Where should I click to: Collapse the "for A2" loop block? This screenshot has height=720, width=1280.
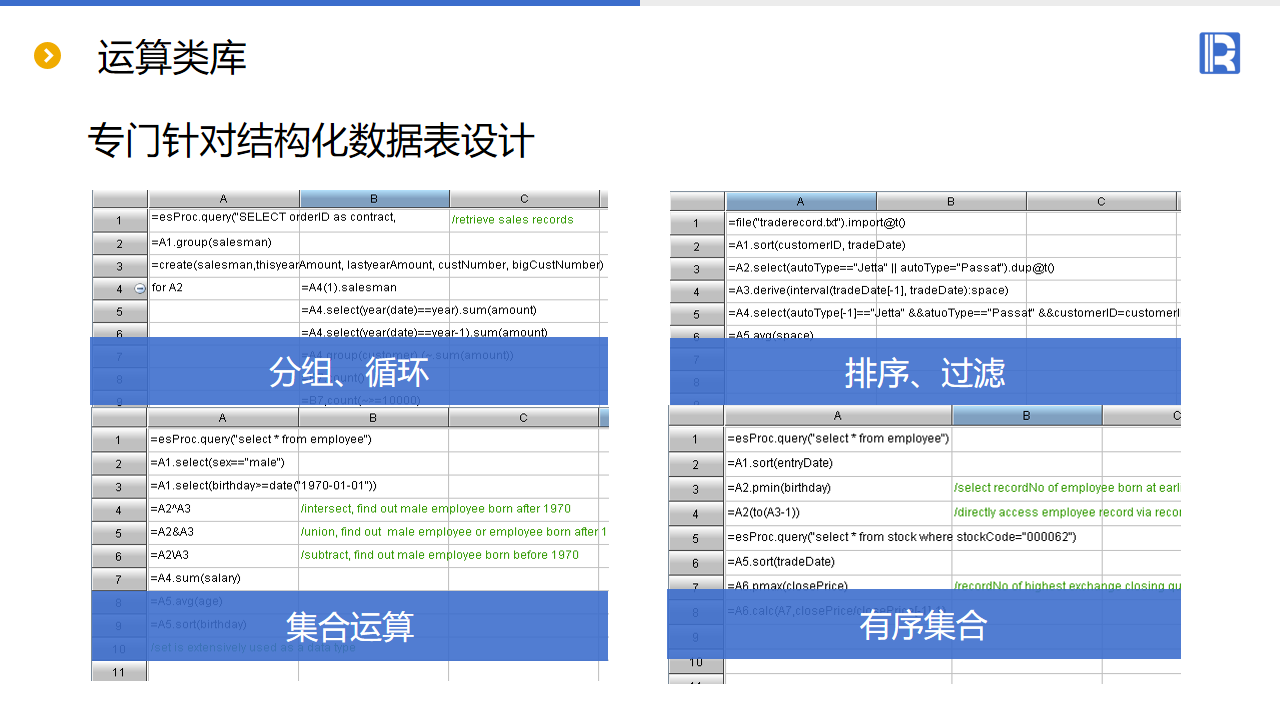pyautogui.click(x=140, y=288)
